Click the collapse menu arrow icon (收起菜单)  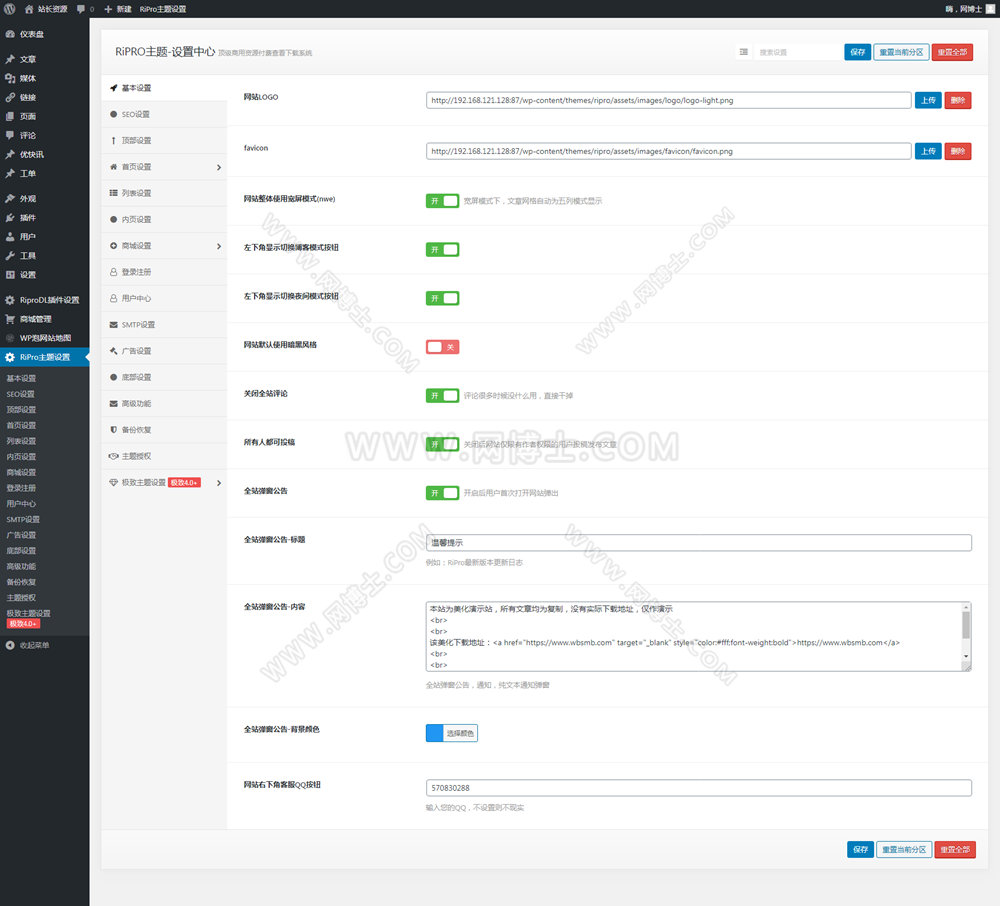coord(10,645)
